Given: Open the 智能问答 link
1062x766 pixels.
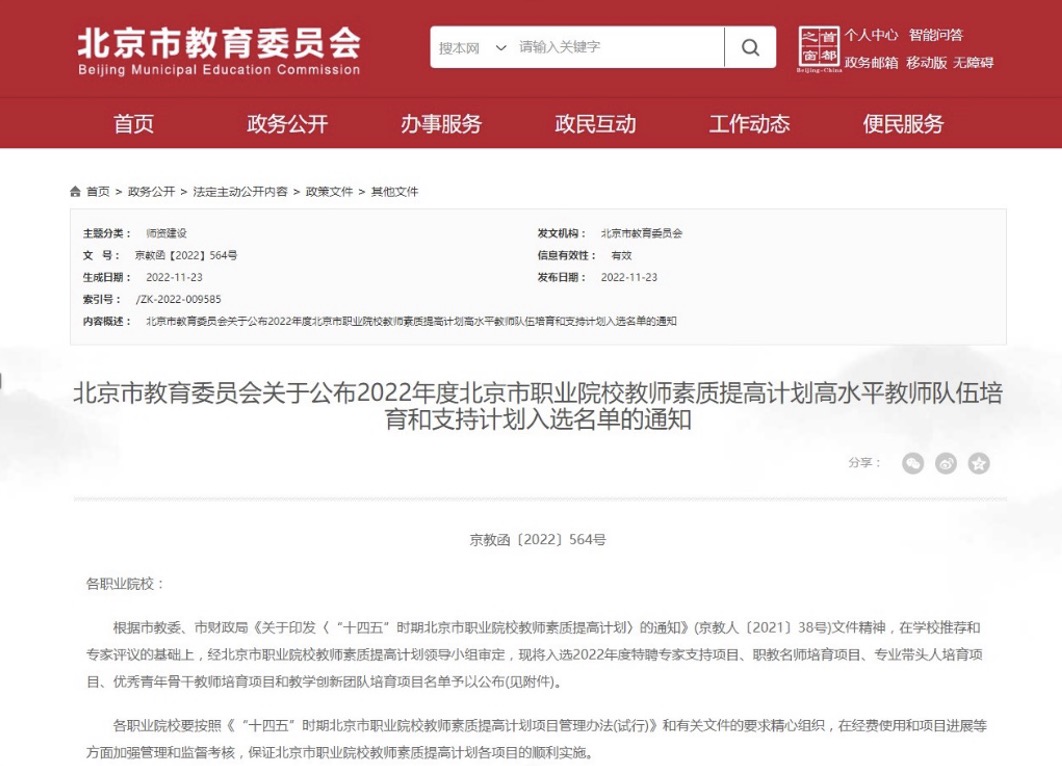Looking at the screenshot, I should (x=936, y=35).
